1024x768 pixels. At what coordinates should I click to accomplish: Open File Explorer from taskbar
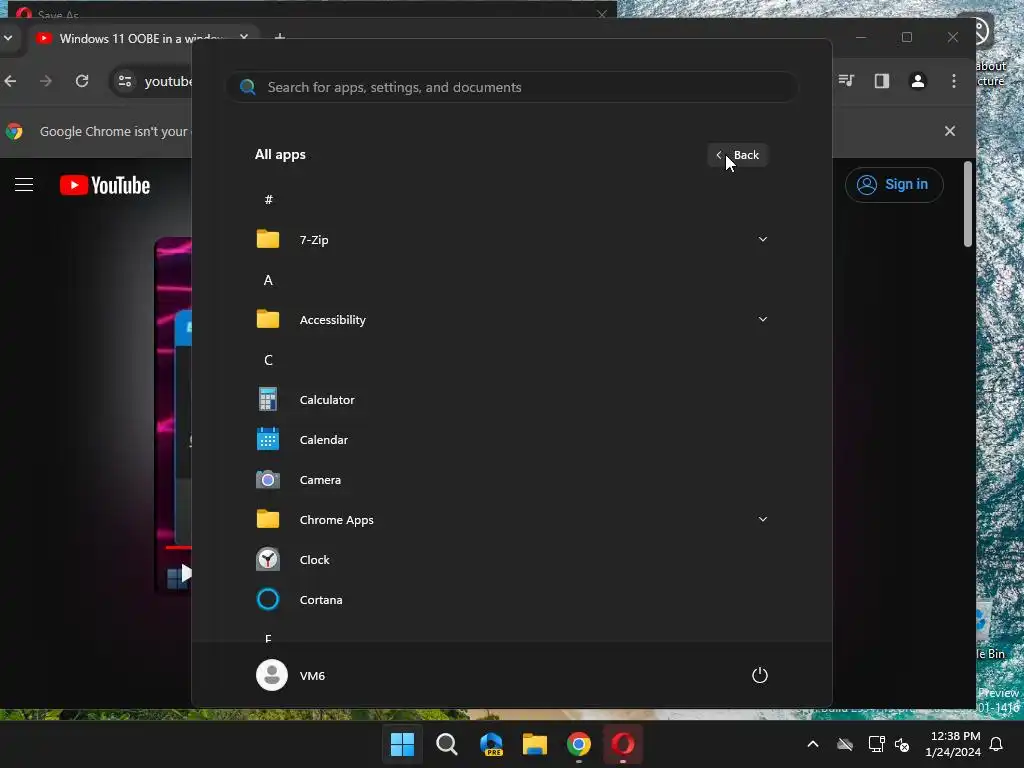coord(535,744)
